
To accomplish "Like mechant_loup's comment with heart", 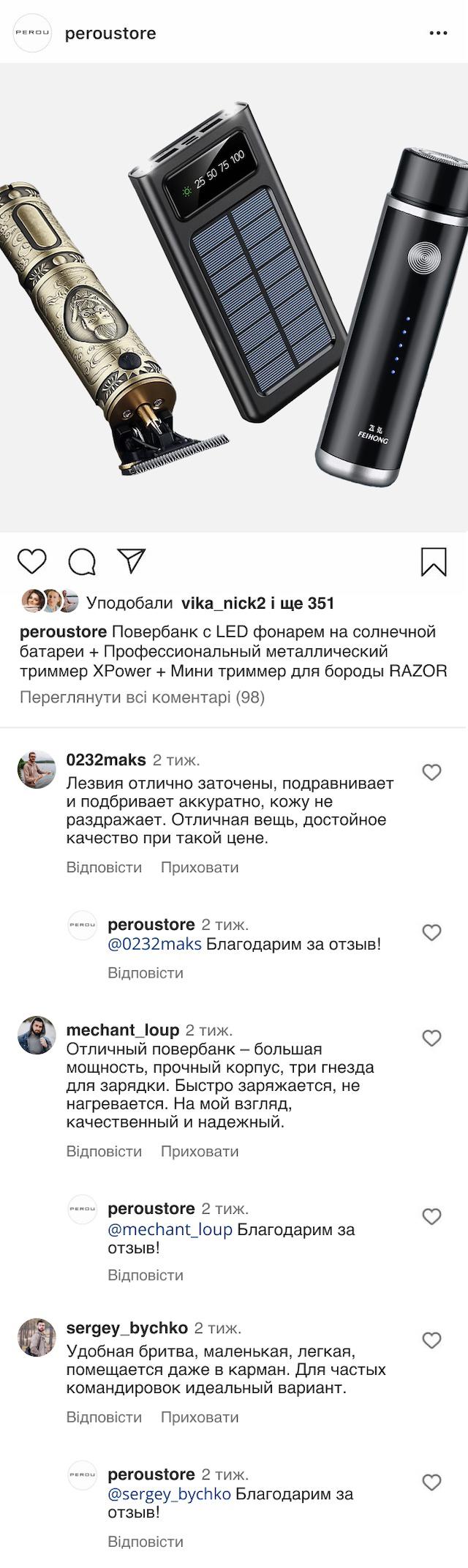I will (x=432, y=1038).
